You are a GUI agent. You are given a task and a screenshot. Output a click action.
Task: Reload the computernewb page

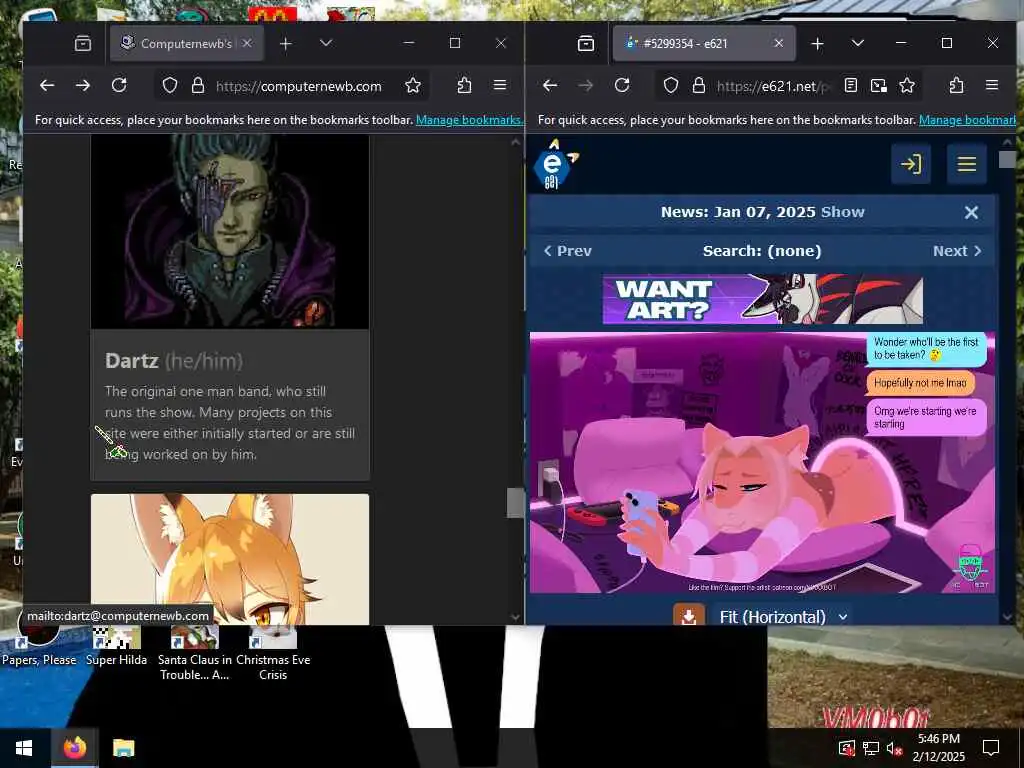(119, 86)
